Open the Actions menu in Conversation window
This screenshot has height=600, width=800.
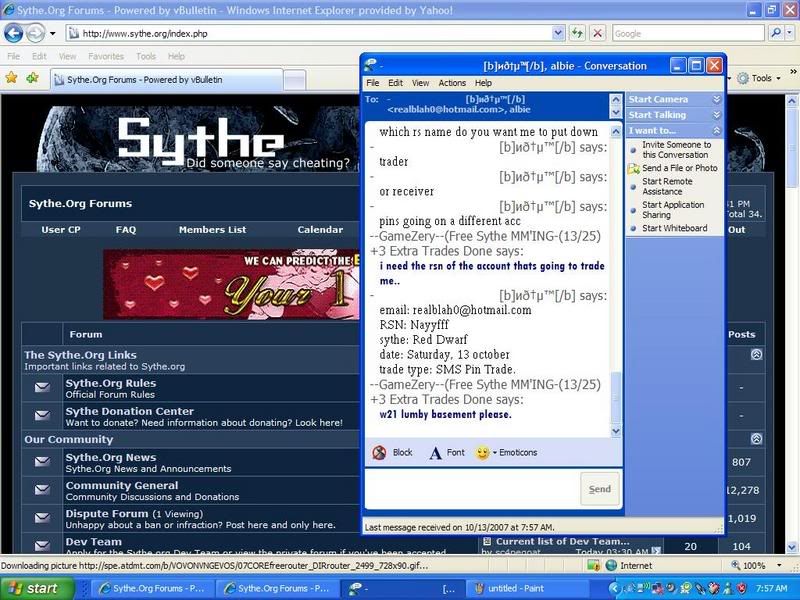click(452, 83)
